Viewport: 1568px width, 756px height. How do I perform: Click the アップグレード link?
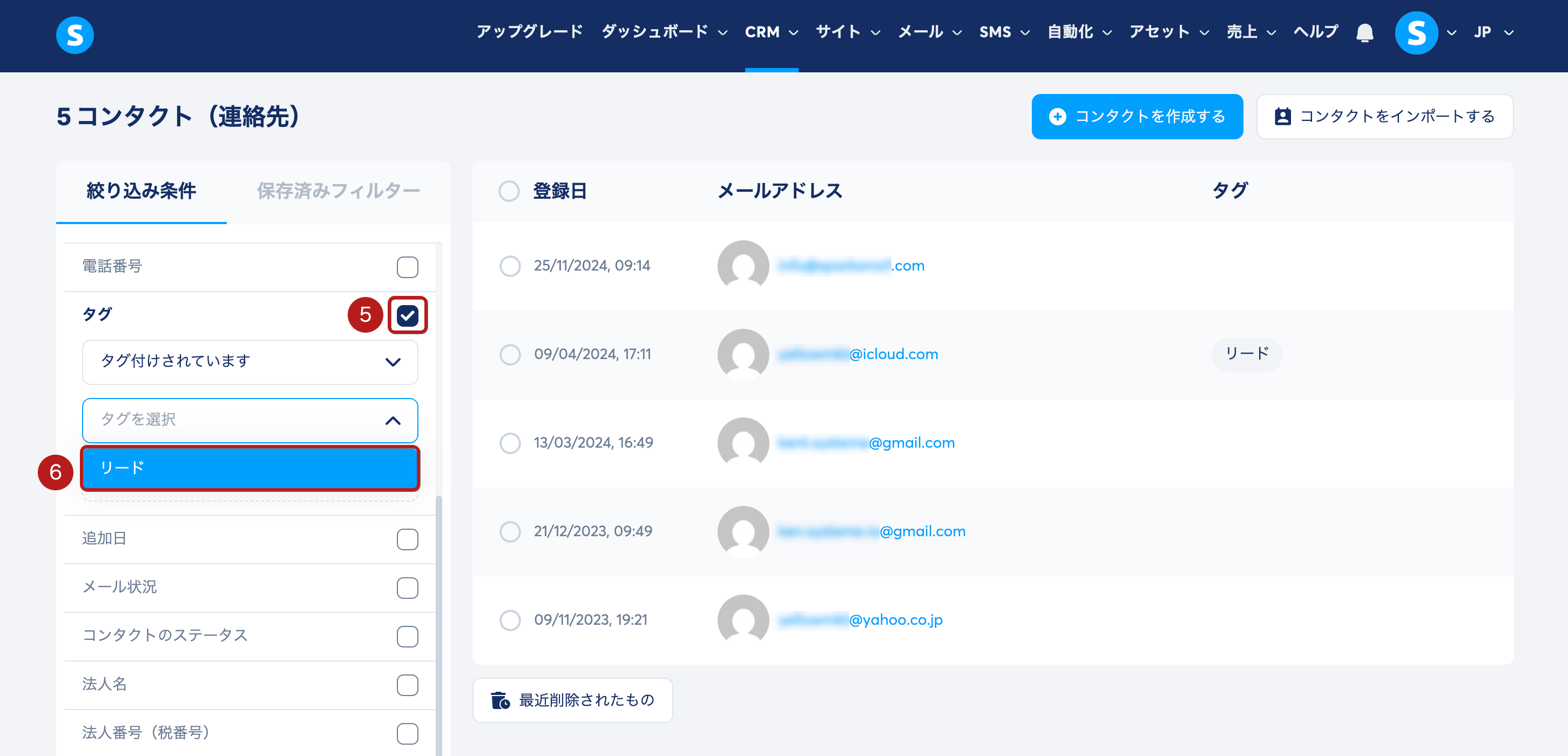pyautogui.click(x=529, y=32)
